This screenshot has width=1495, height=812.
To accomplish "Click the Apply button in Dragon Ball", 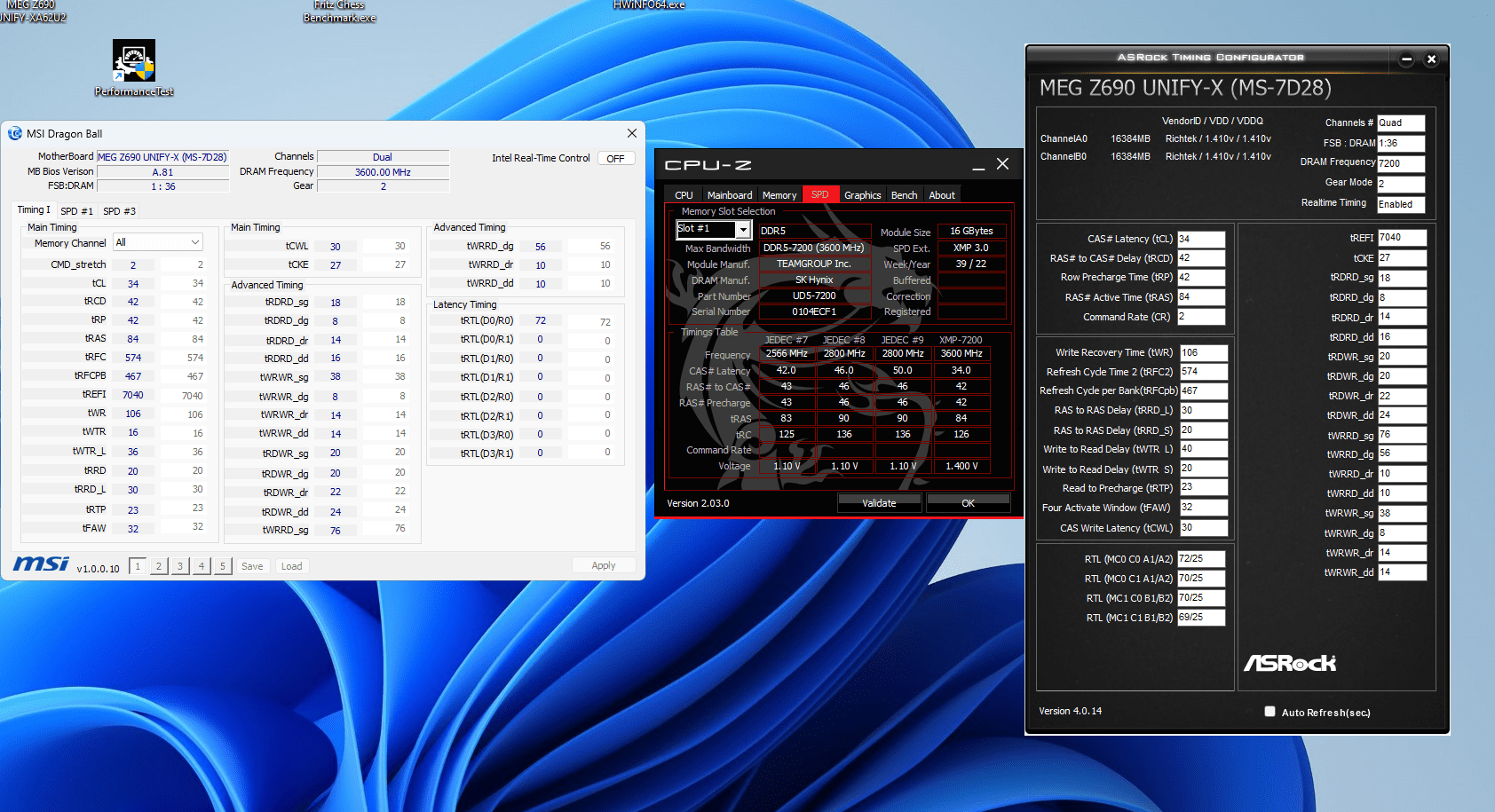I will (x=604, y=565).
